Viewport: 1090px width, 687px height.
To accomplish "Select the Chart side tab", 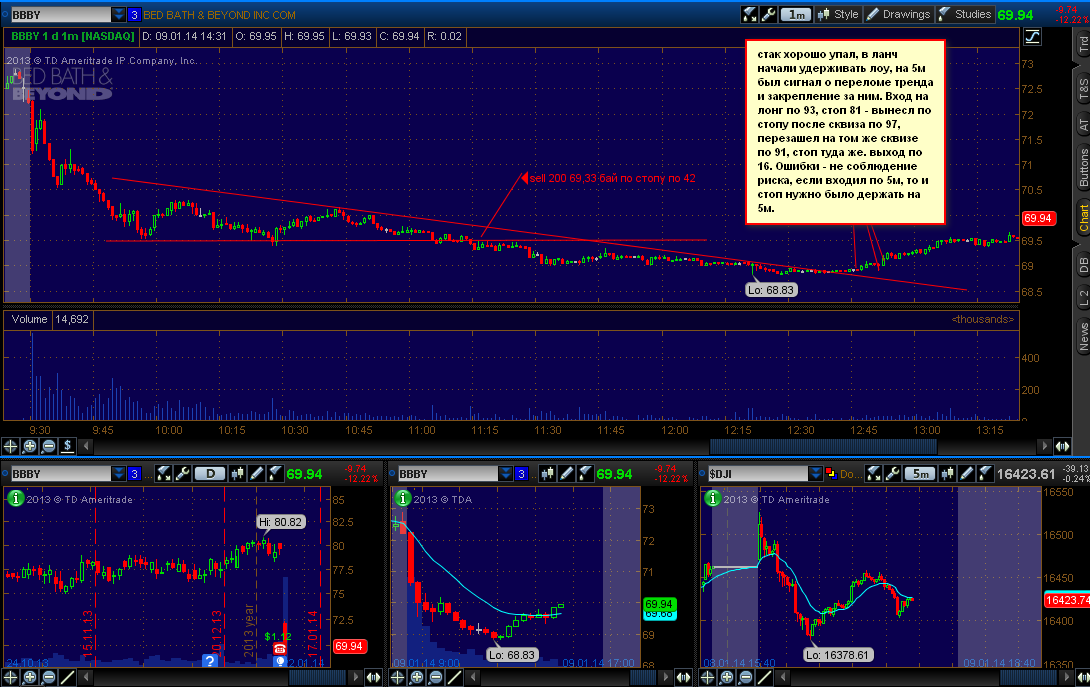I will click(1082, 218).
